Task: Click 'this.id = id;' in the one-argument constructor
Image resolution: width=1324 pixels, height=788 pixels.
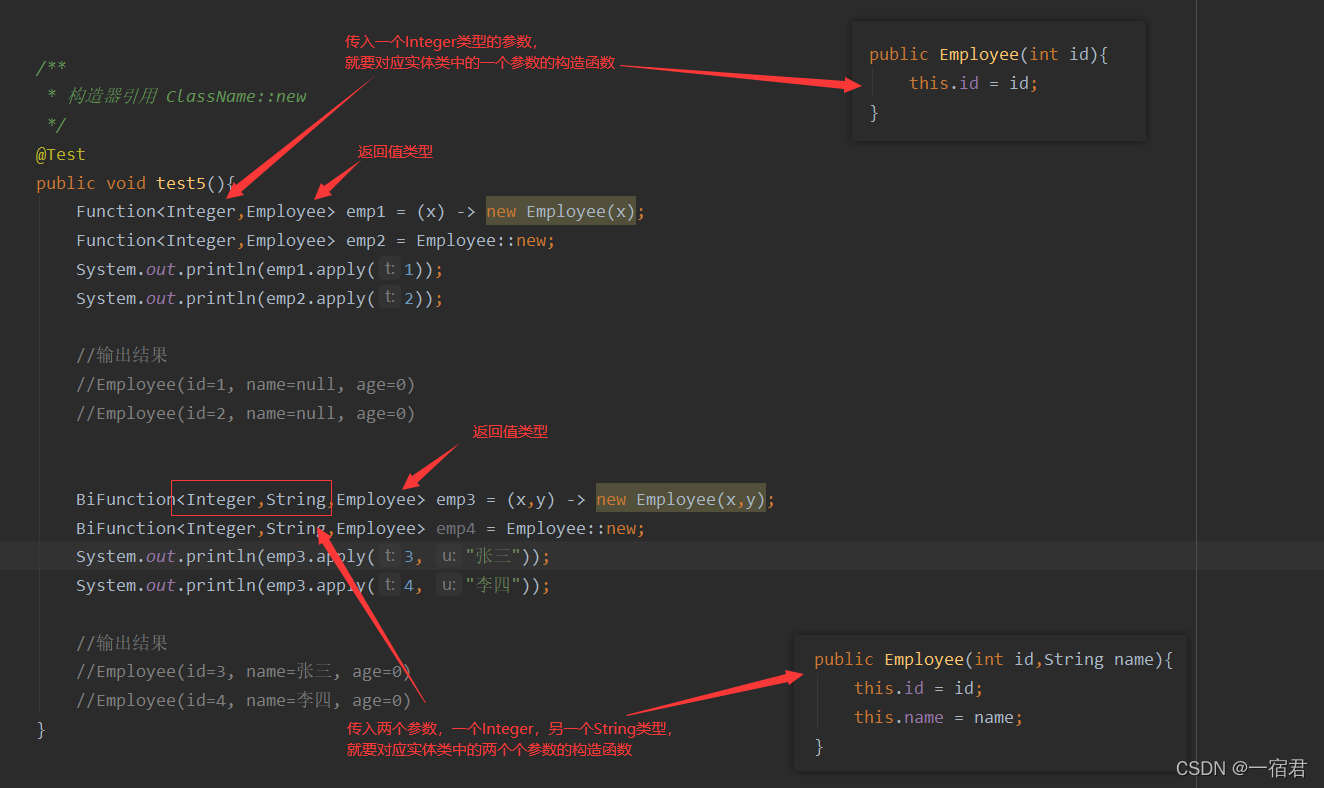Action: [974, 83]
